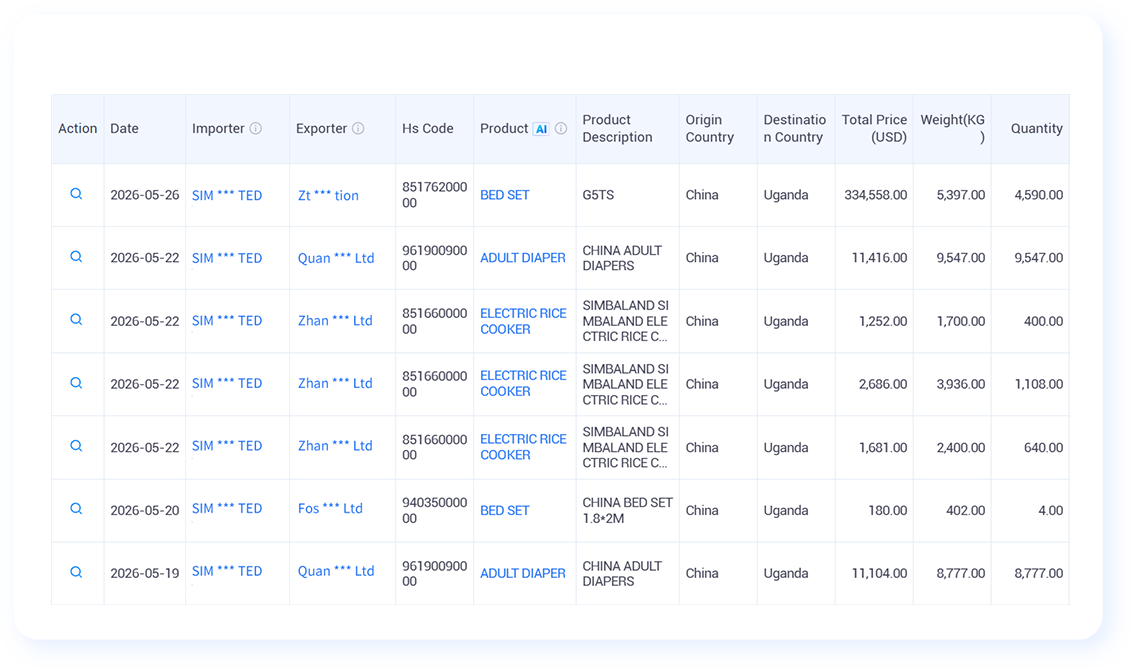Viewport: 1136px width, 672px height.
Task: Click the Destination Country column header
Action: 795,128
